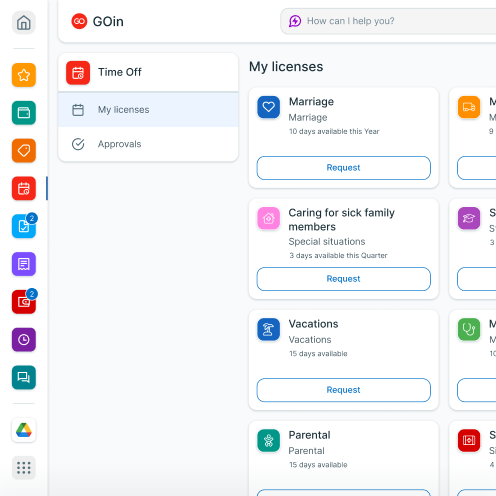Image resolution: width=496 pixels, height=496 pixels.
Task: Click the Vacations palm tree icon
Action: coord(269,329)
